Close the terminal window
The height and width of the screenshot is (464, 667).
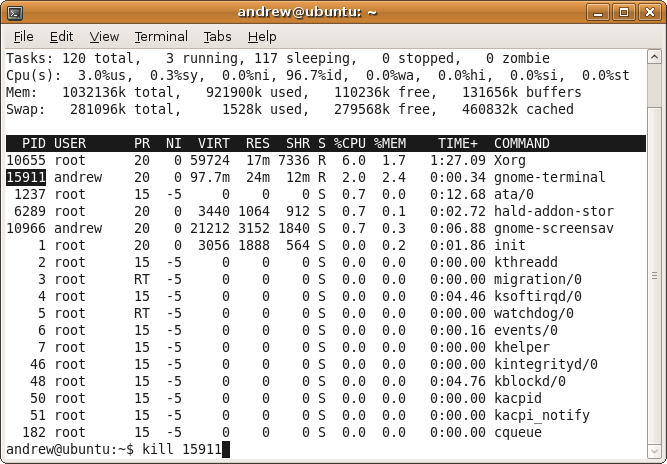(x=650, y=12)
